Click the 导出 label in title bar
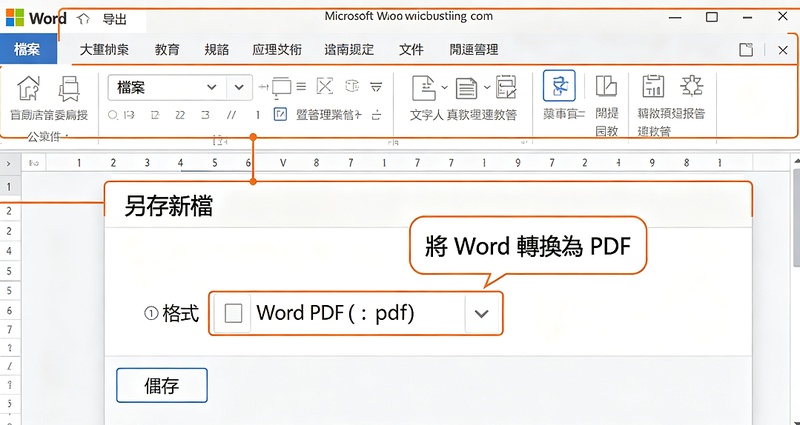This screenshot has width=800, height=425. click(115, 19)
